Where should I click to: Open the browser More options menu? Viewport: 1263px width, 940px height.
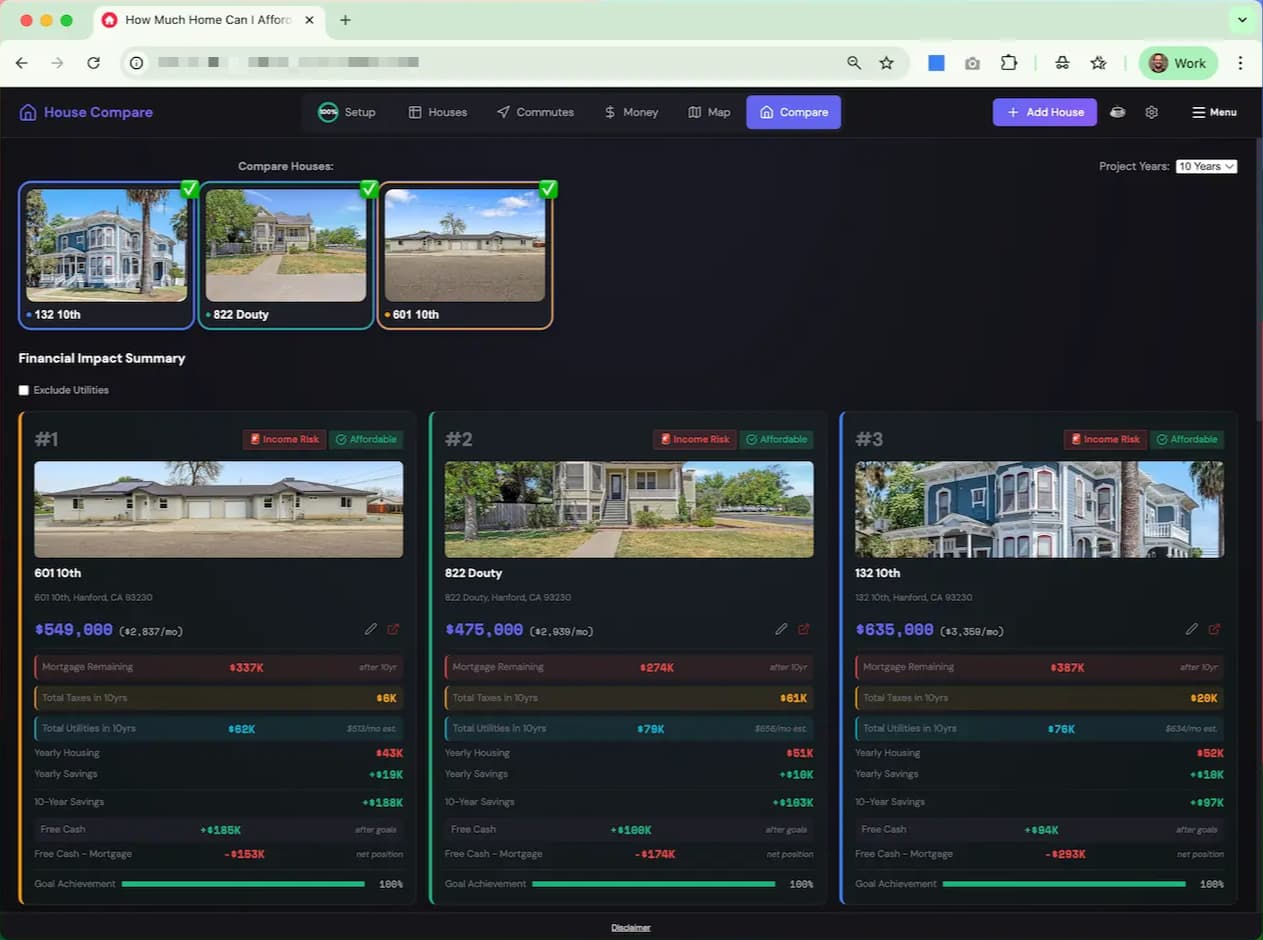pyautogui.click(x=1240, y=63)
